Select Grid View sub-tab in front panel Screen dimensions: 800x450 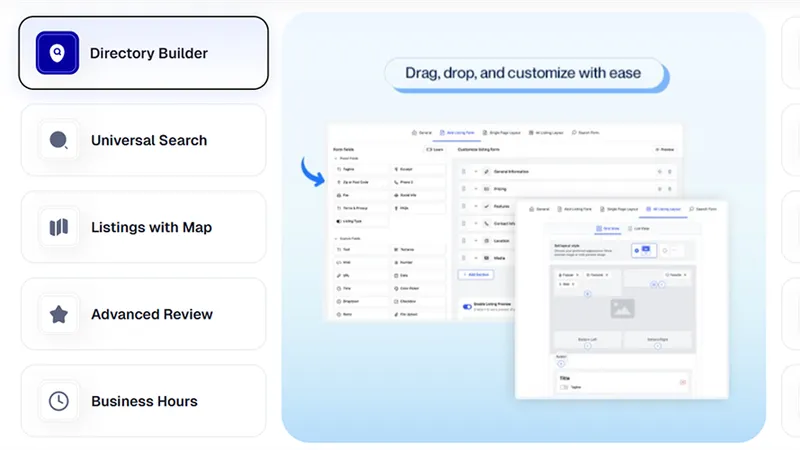(x=608, y=229)
